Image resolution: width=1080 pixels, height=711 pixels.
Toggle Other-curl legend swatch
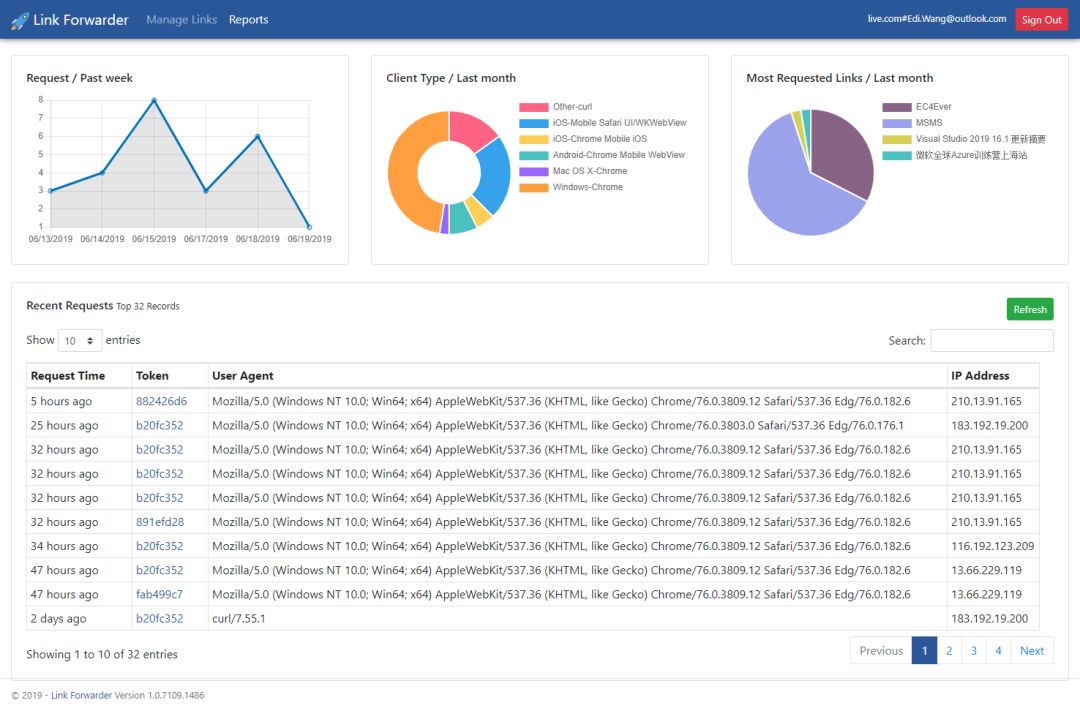[533, 107]
